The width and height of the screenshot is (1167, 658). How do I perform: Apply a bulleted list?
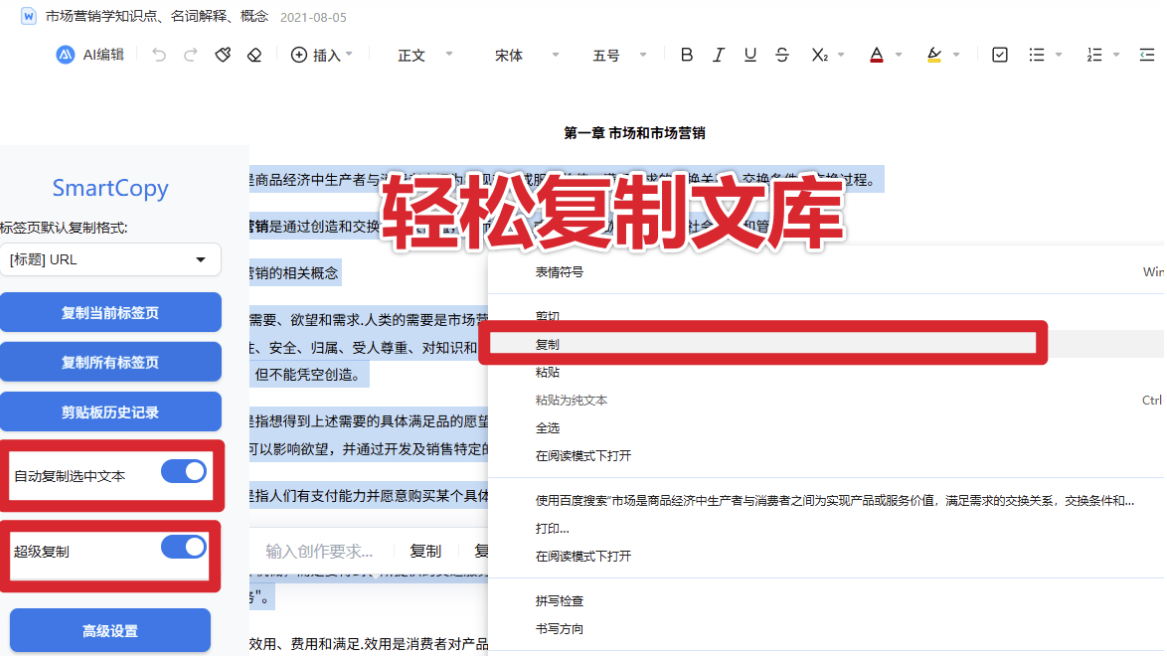click(1039, 54)
